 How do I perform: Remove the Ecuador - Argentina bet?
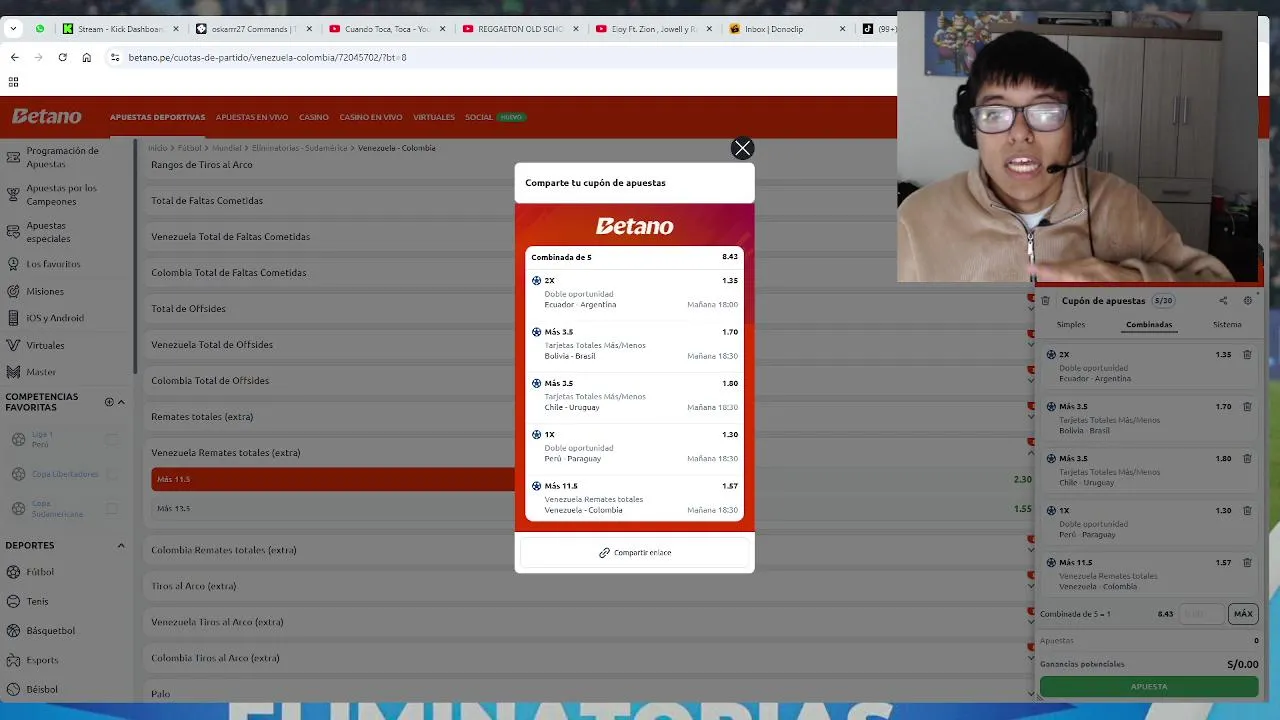tap(1247, 354)
